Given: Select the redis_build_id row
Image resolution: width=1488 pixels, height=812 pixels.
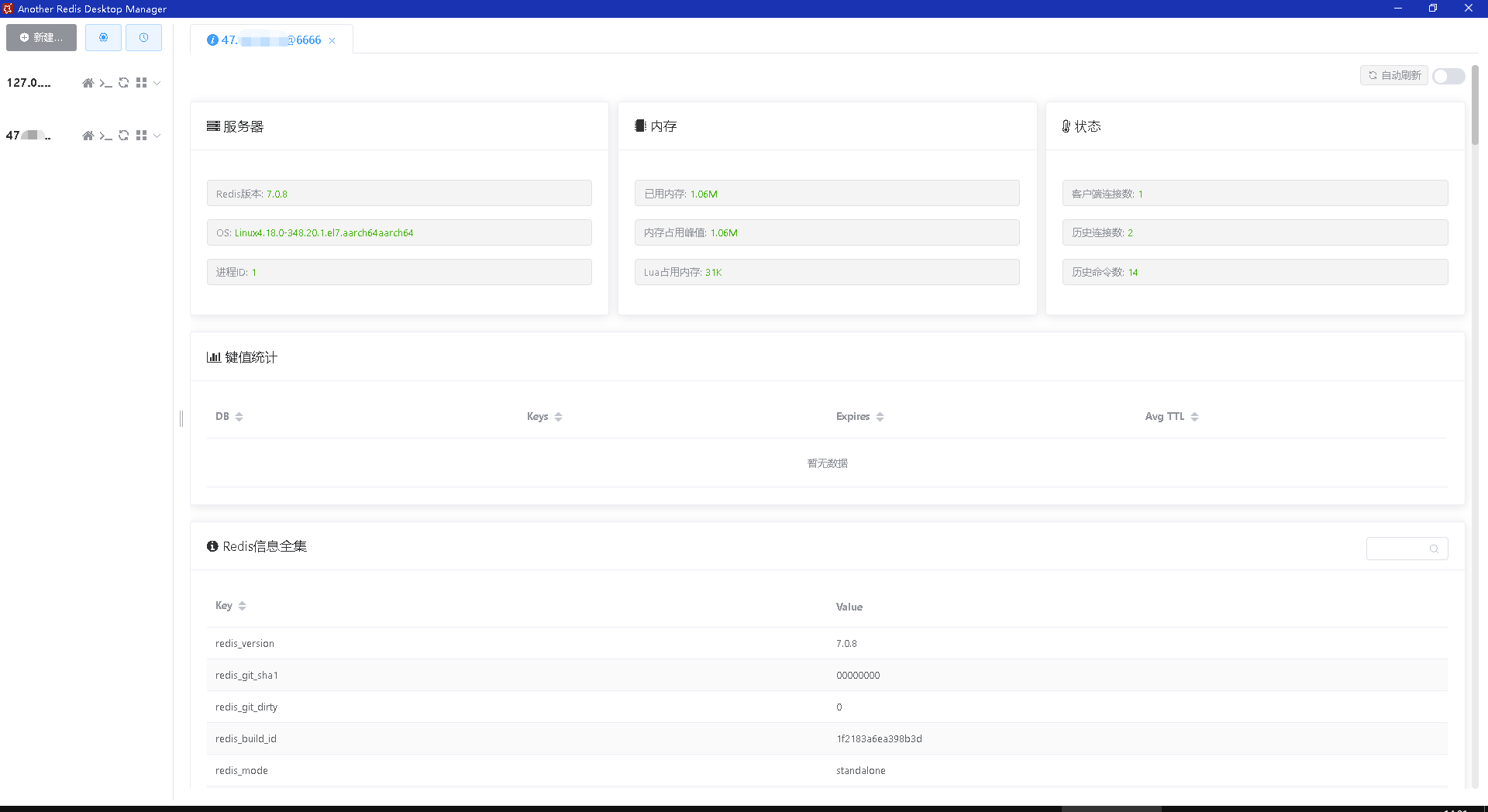Looking at the screenshot, I should (x=827, y=738).
